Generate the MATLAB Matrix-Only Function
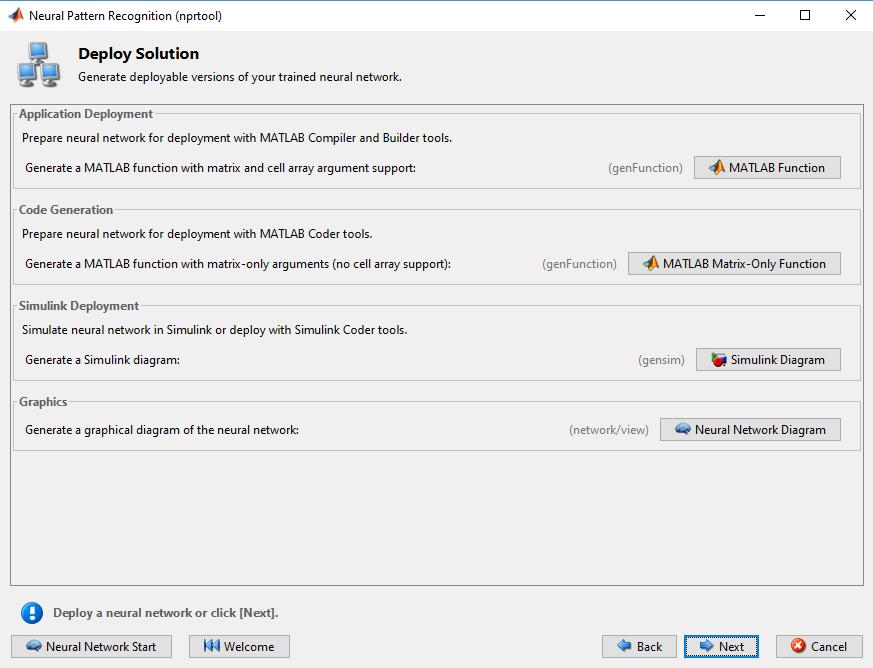This screenshot has width=873, height=668. [x=734, y=264]
